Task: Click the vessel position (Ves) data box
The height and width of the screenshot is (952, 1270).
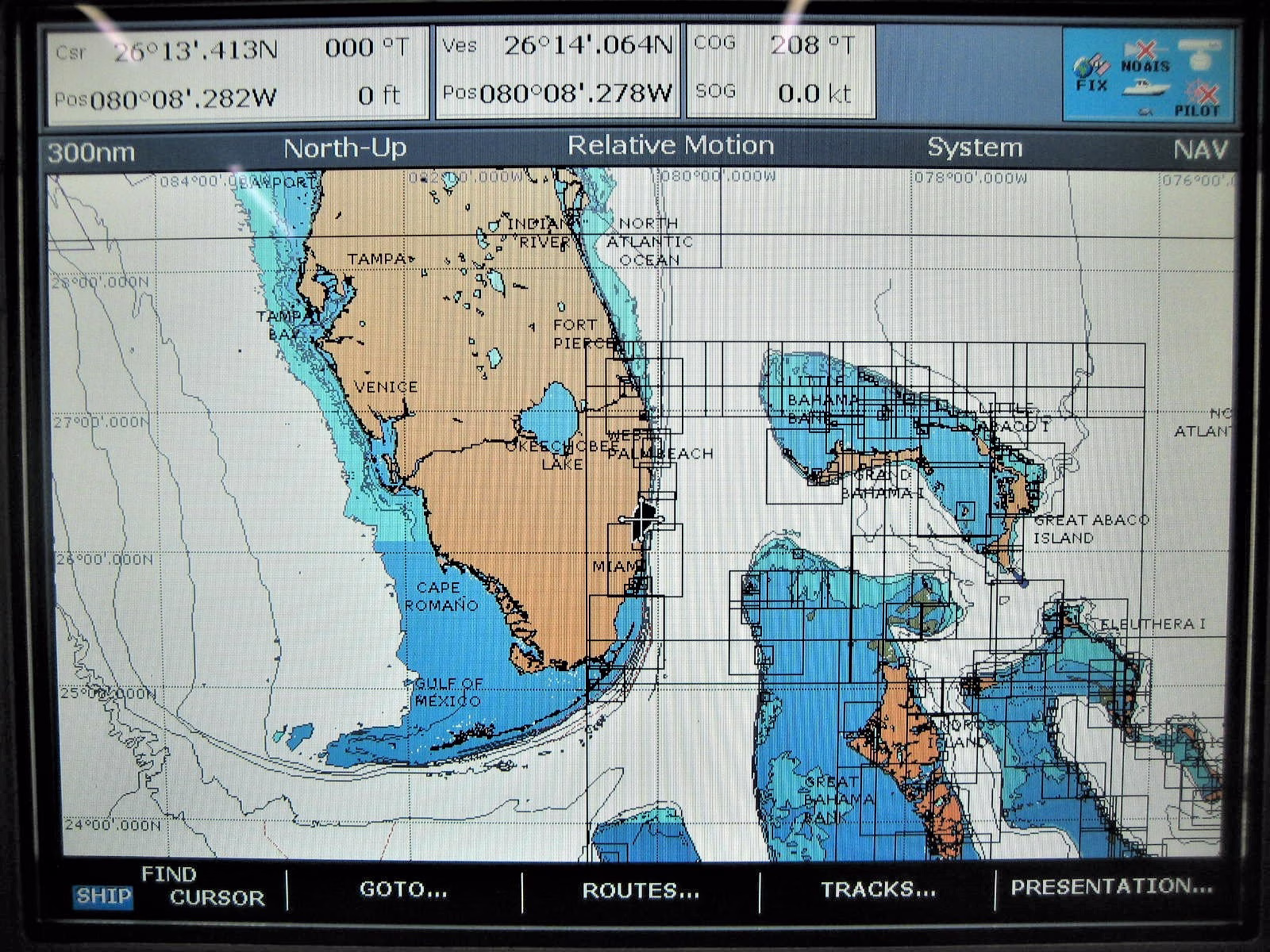Action: 557,71
